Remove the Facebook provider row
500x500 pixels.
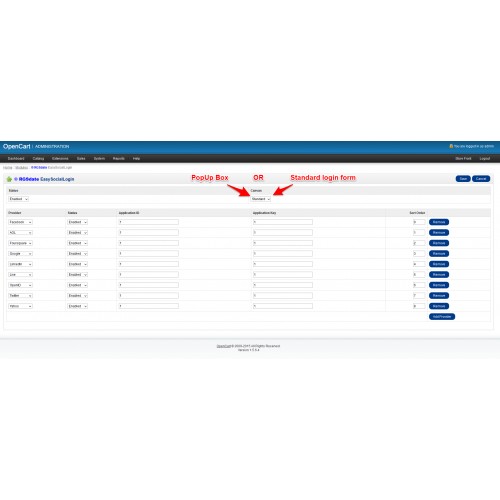click(x=439, y=222)
